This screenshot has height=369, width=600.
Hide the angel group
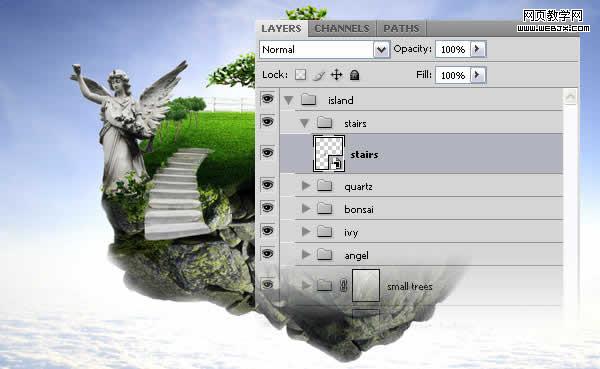tap(267, 253)
